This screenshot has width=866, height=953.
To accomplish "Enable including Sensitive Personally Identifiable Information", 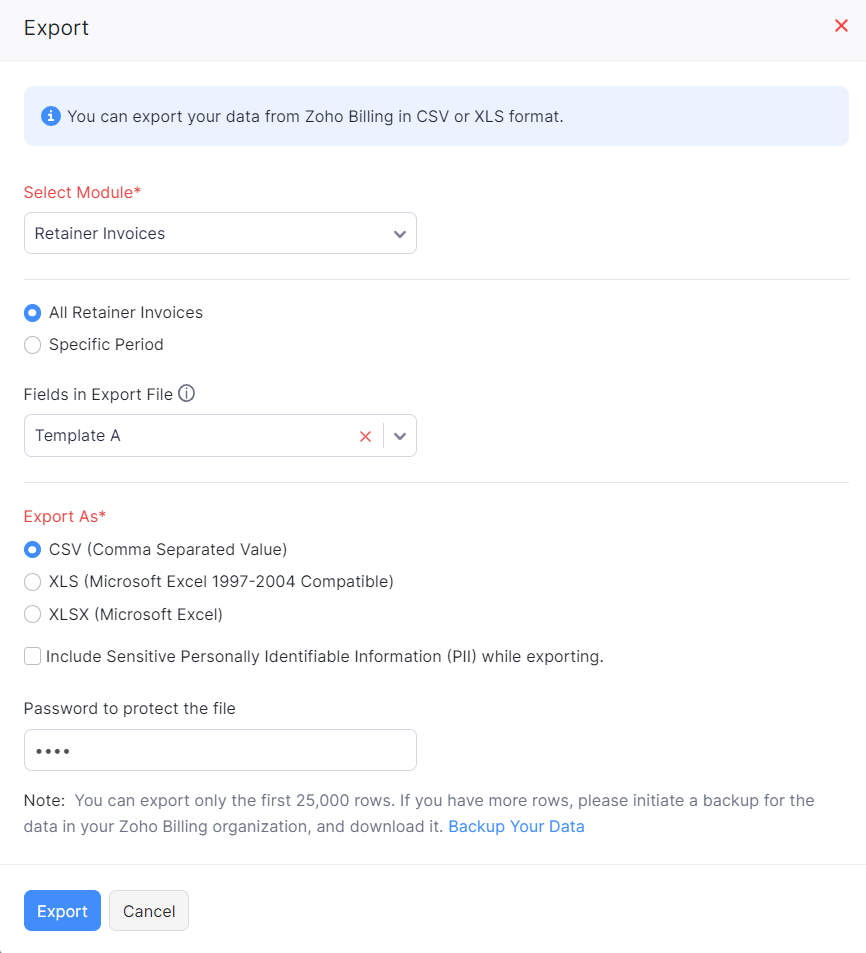I will (x=31, y=655).
